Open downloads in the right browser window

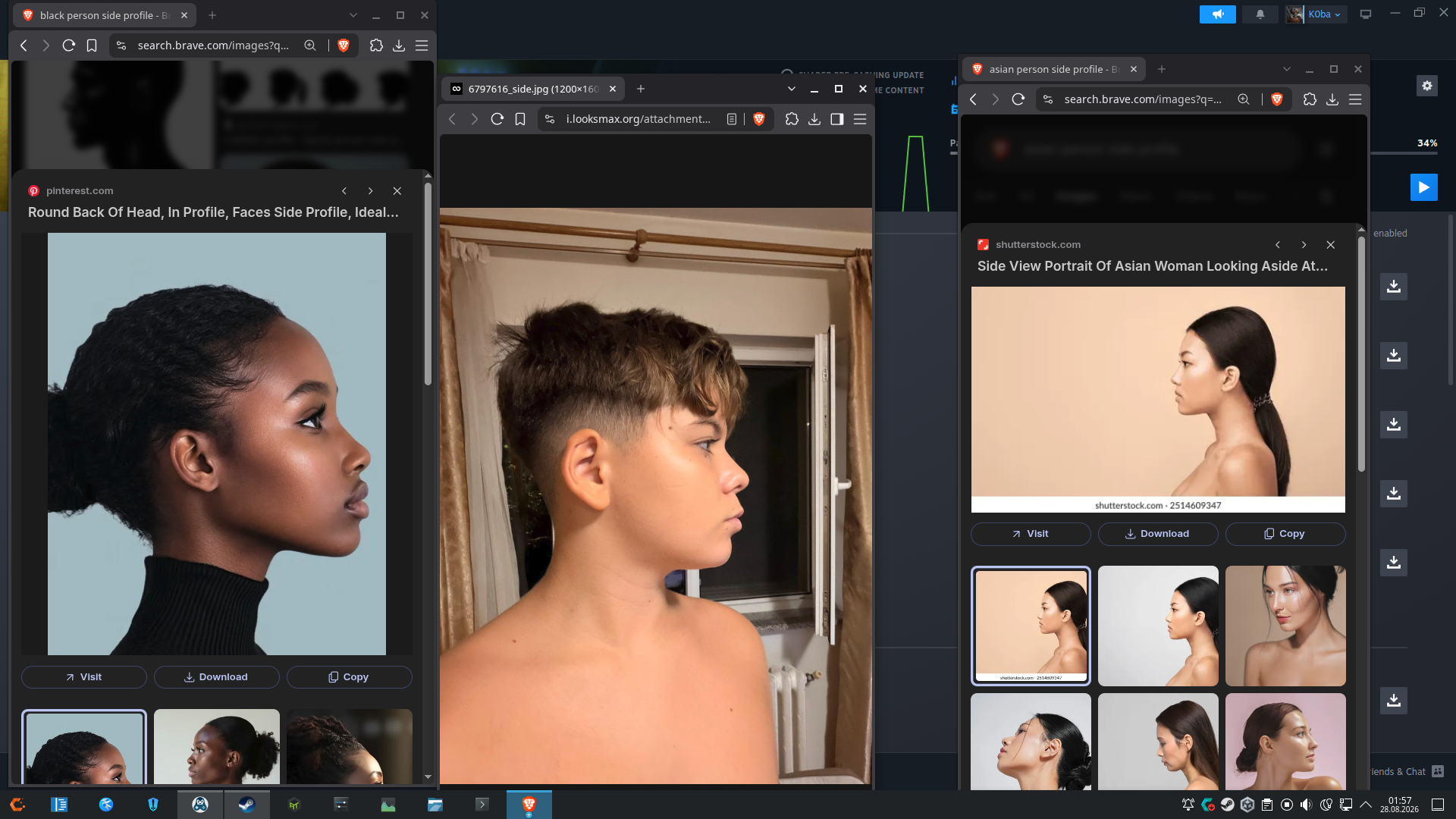tap(1332, 99)
